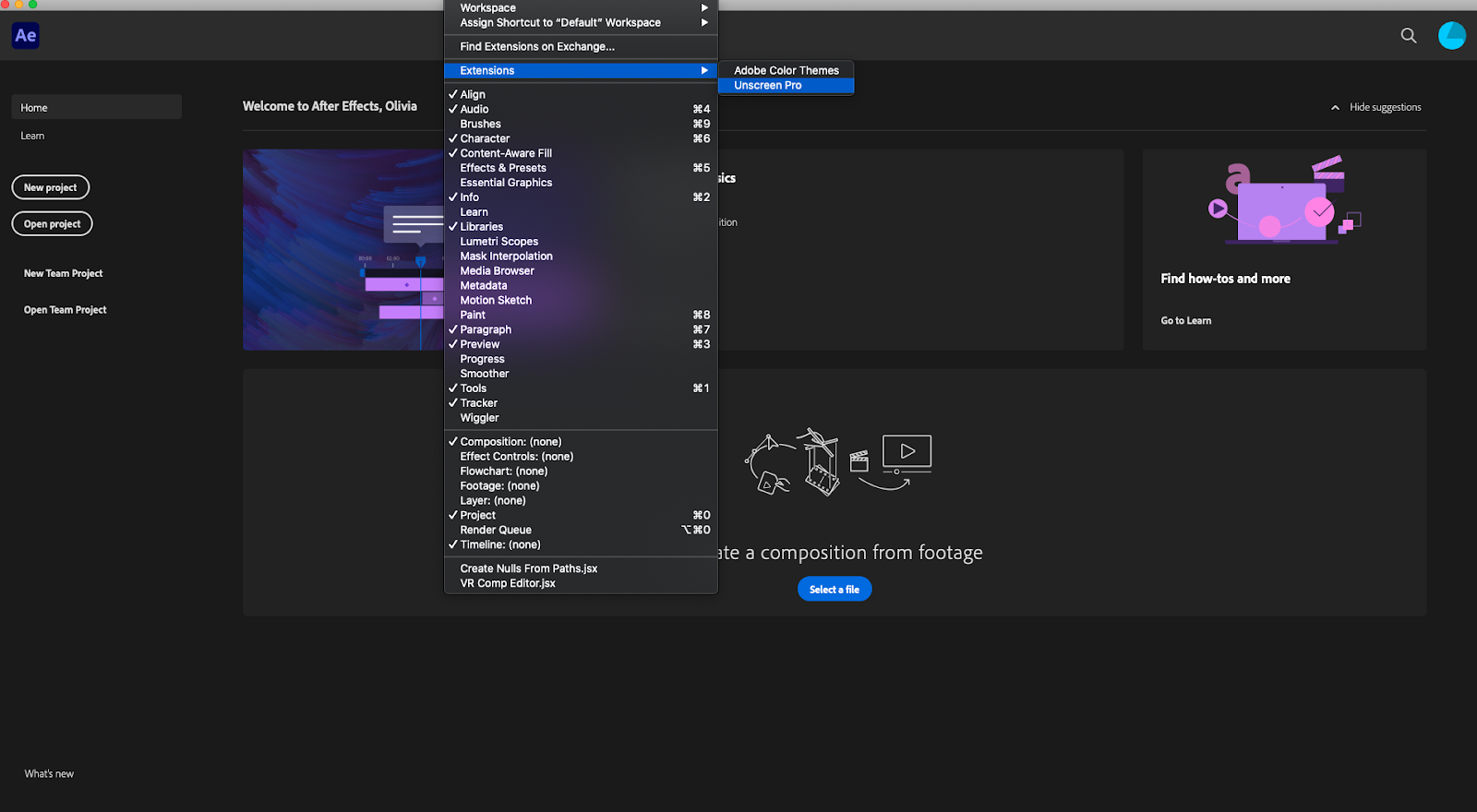This screenshot has height=812, width=1477.
Task: Disable the Content-Aware Fill panel
Action: click(581, 153)
